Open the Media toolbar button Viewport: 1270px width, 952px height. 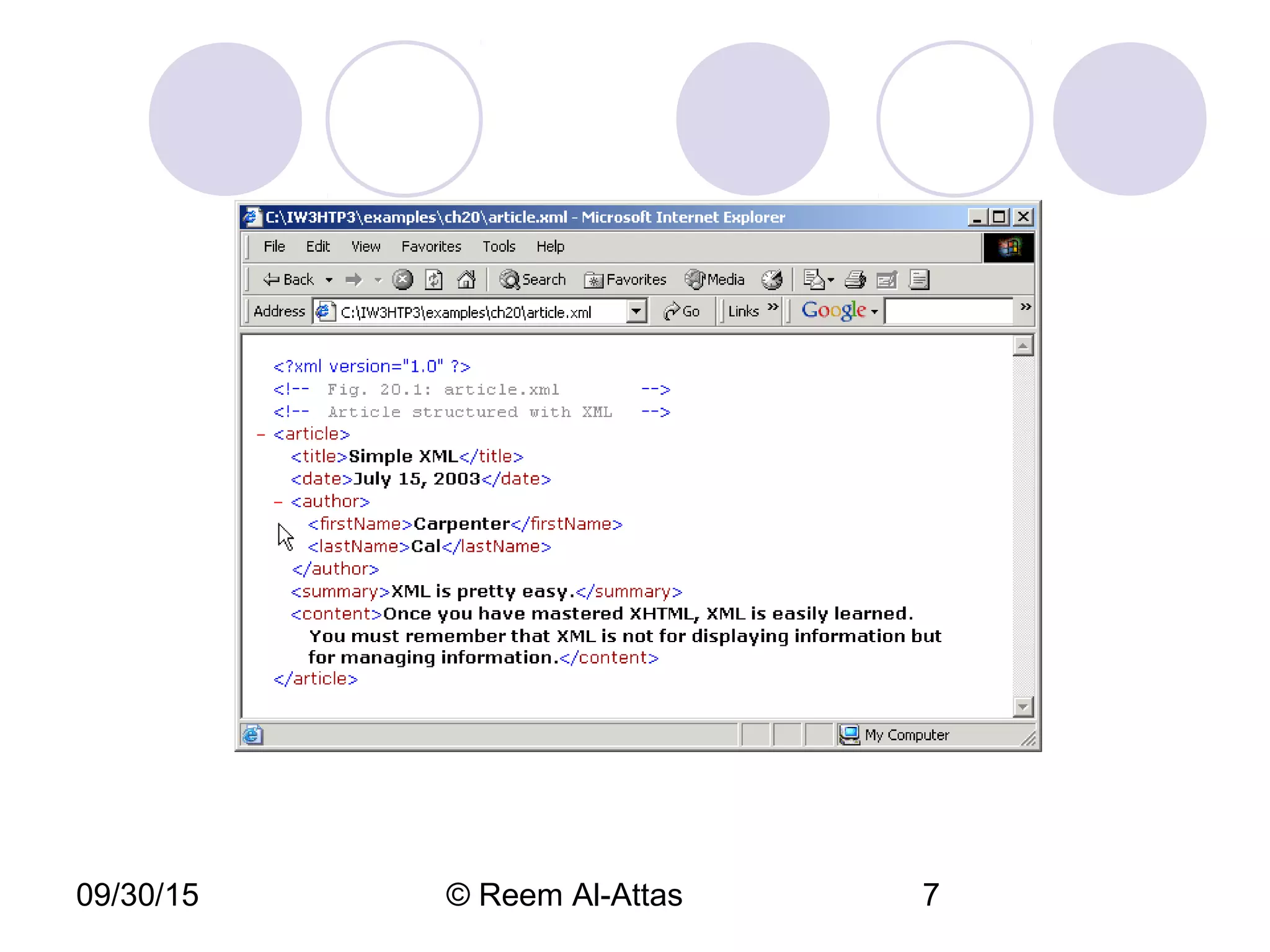pos(715,280)
